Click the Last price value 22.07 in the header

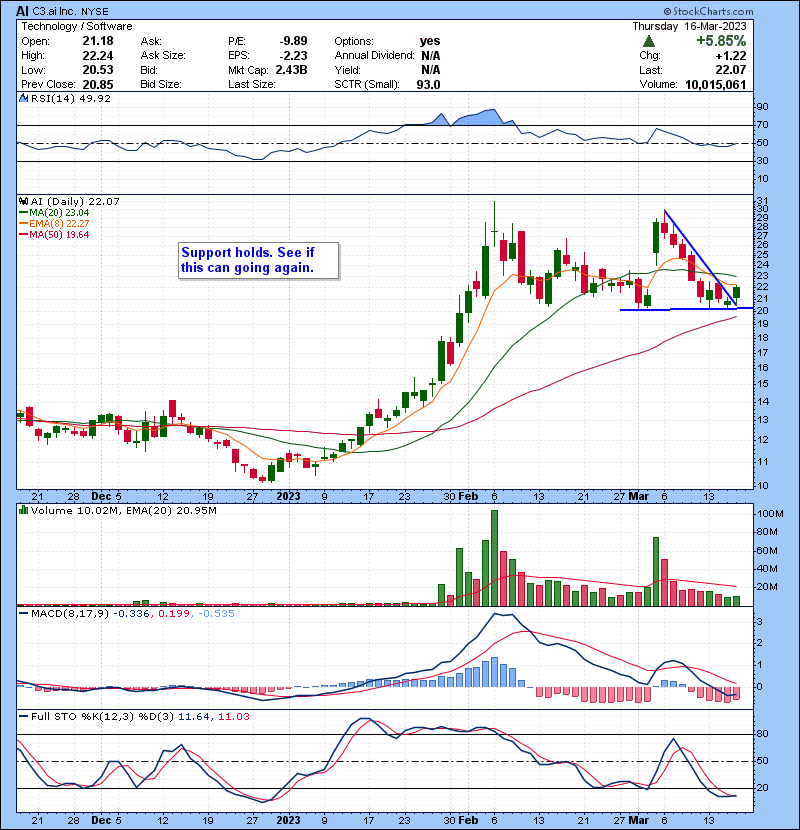tap(731, 70)
